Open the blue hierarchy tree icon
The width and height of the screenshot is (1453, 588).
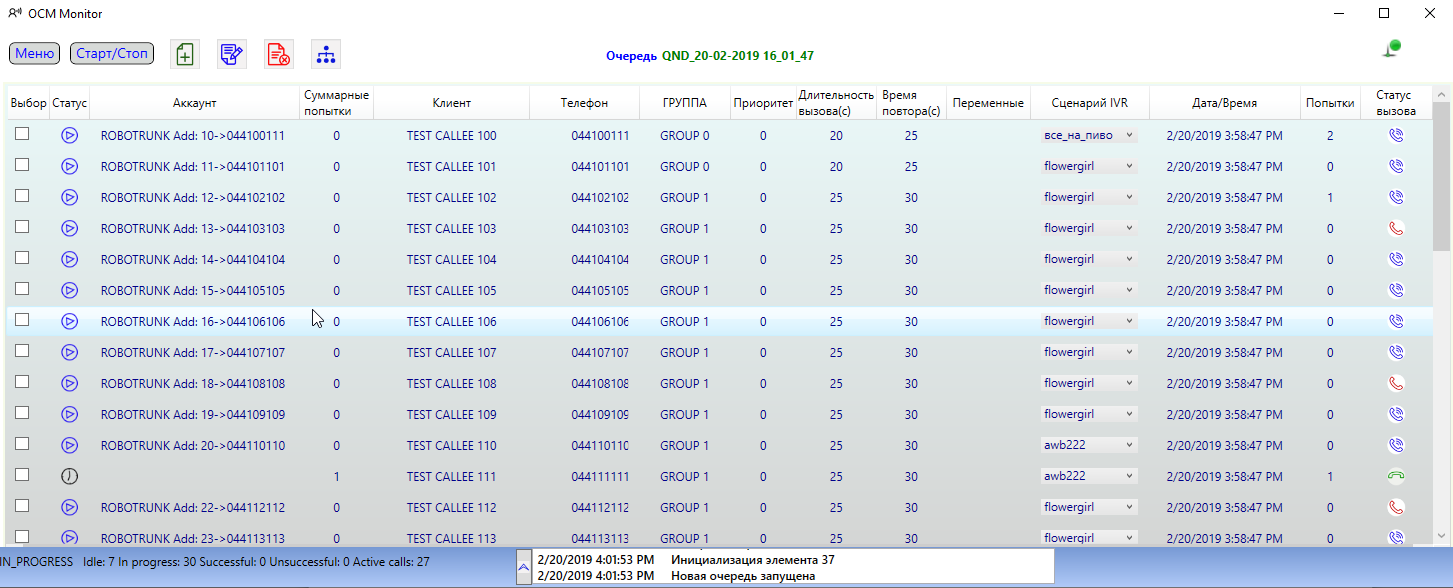pyautogui.click(x=325, y=54)
